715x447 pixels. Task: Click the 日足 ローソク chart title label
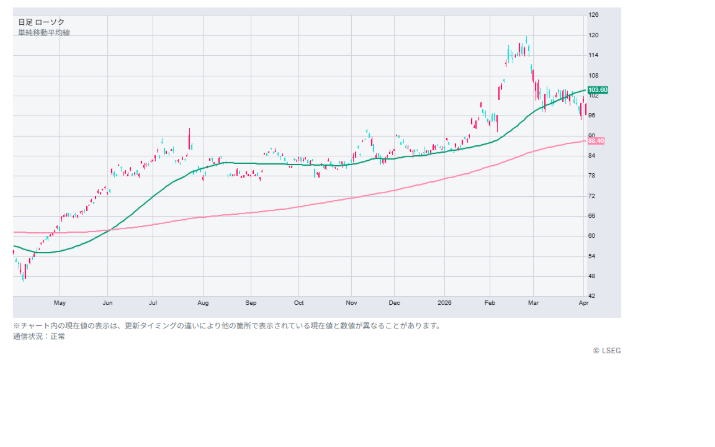click(x=39, y=21)
